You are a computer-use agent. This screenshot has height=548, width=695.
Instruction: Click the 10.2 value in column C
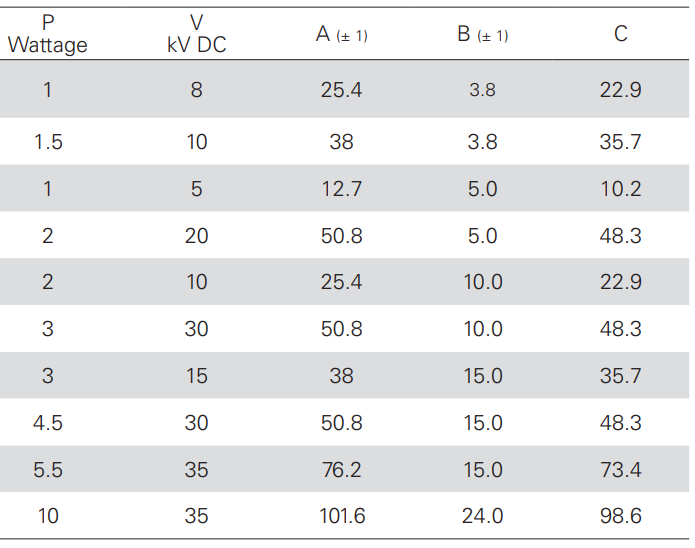pyautogui.click(x=620, y=189)
